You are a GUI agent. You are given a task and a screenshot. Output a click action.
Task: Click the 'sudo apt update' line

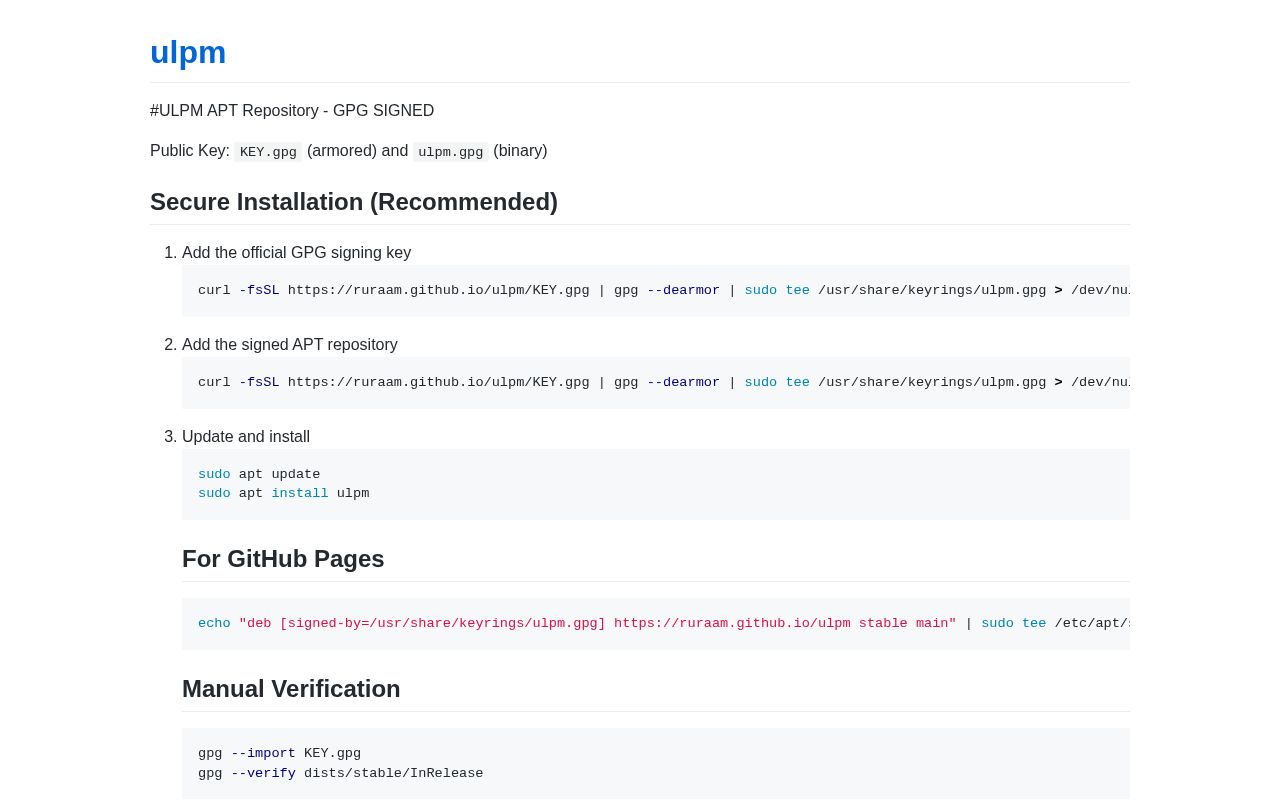click(x=259, y=475)
